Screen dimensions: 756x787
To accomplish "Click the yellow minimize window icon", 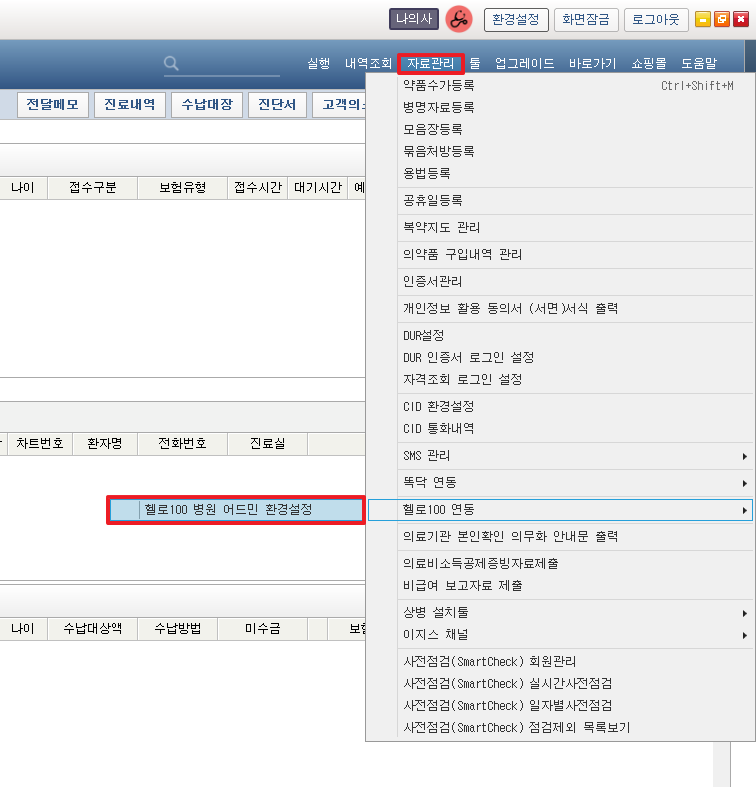I will point(703,19).
